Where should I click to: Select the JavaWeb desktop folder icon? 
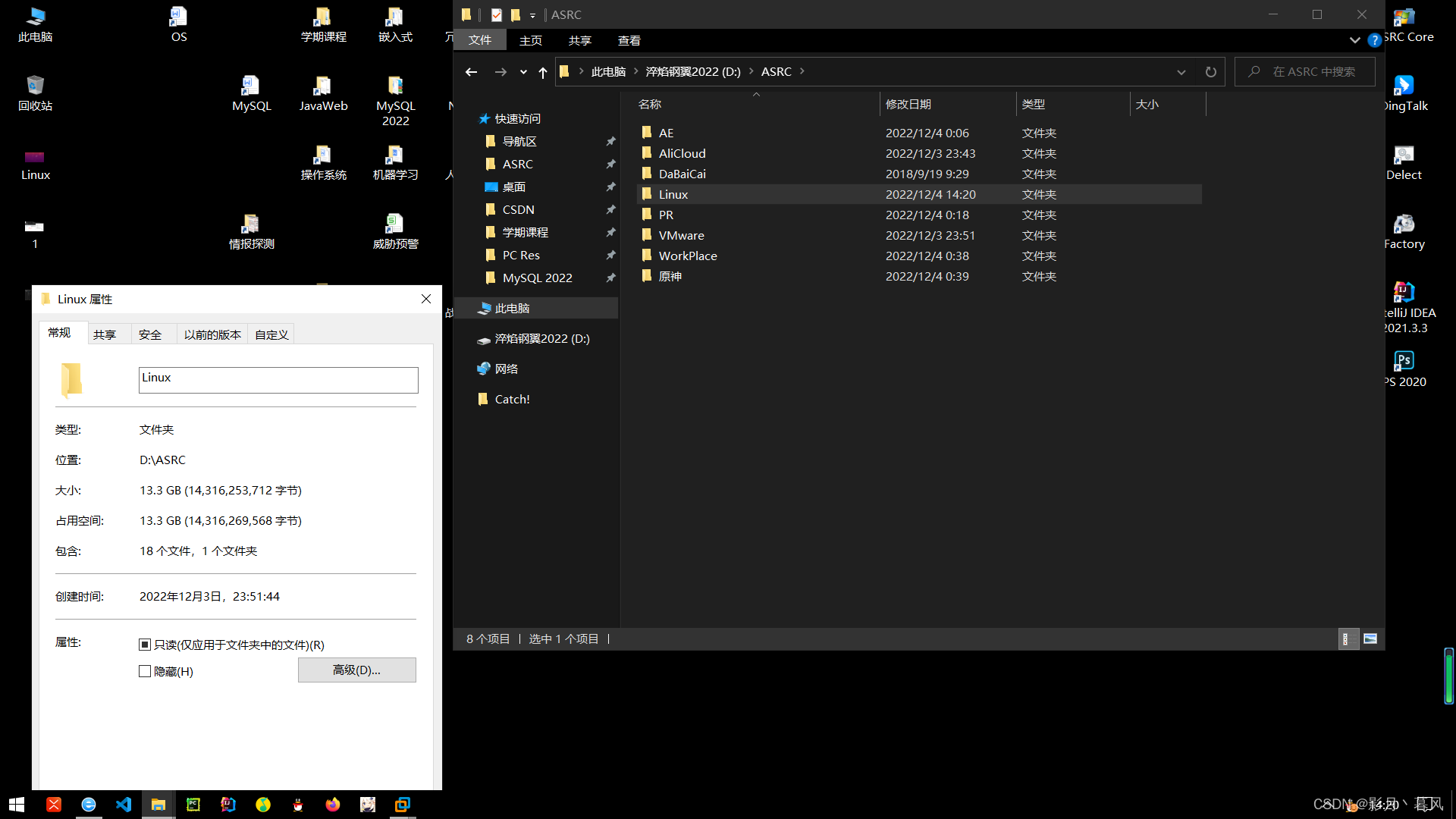coord(323,93)
